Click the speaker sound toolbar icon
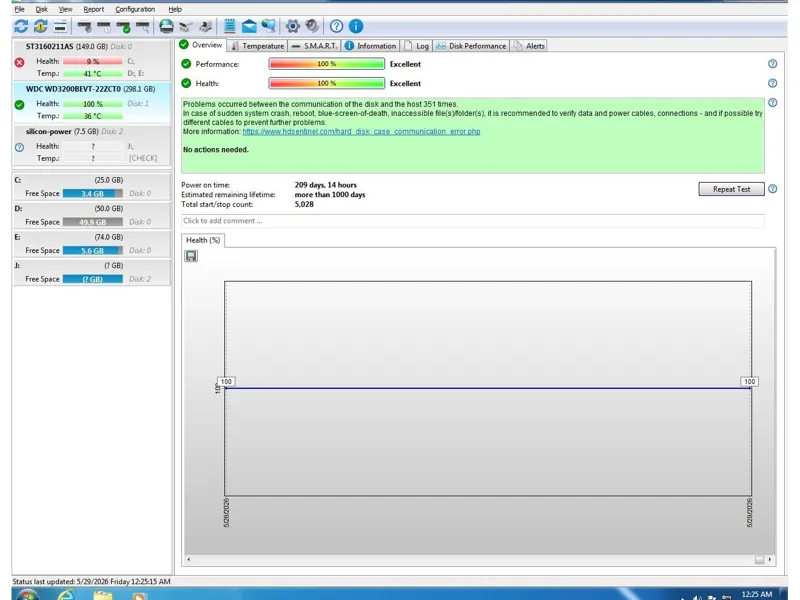Image resolution: width=800 pixels, height=600 pixels. click(312, 26)
